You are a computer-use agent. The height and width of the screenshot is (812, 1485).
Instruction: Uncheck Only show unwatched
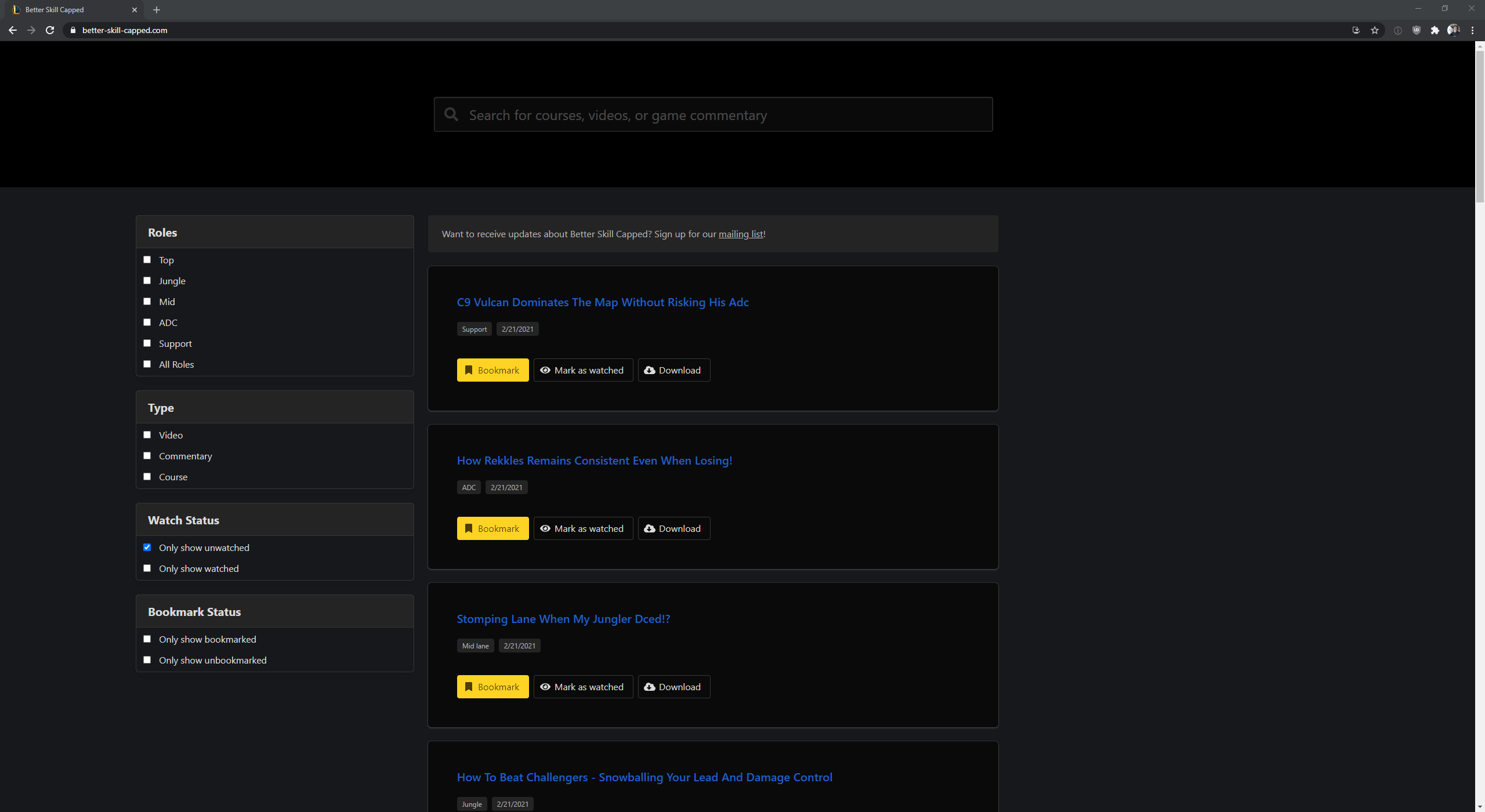147,547
